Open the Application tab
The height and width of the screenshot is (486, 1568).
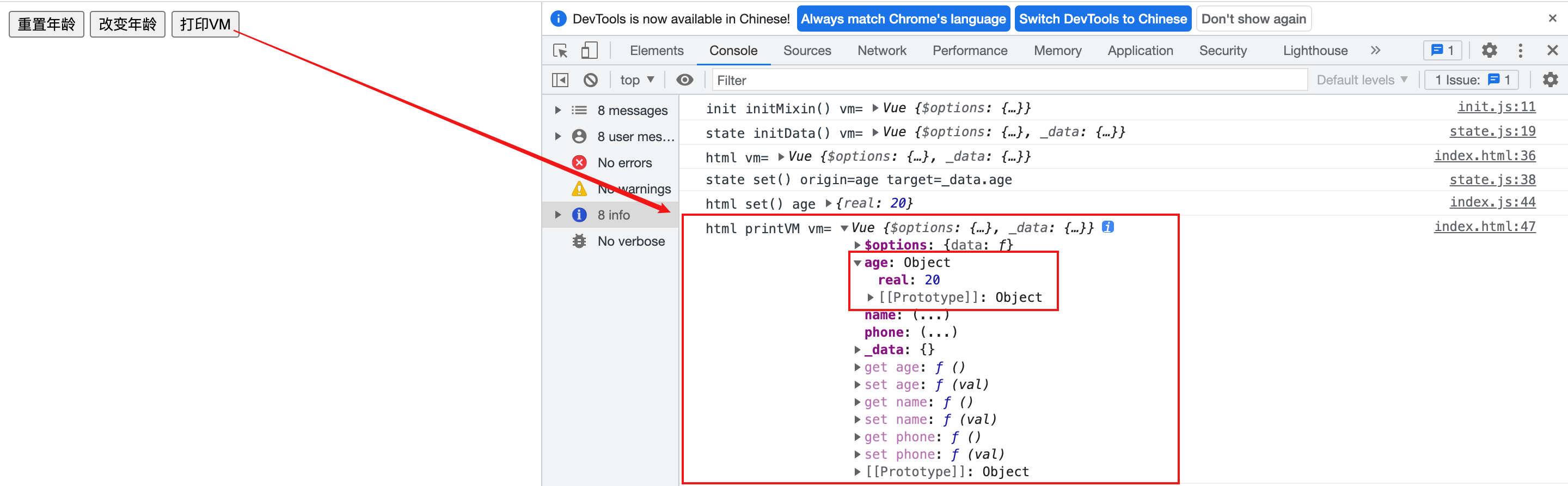point(1141,51)
